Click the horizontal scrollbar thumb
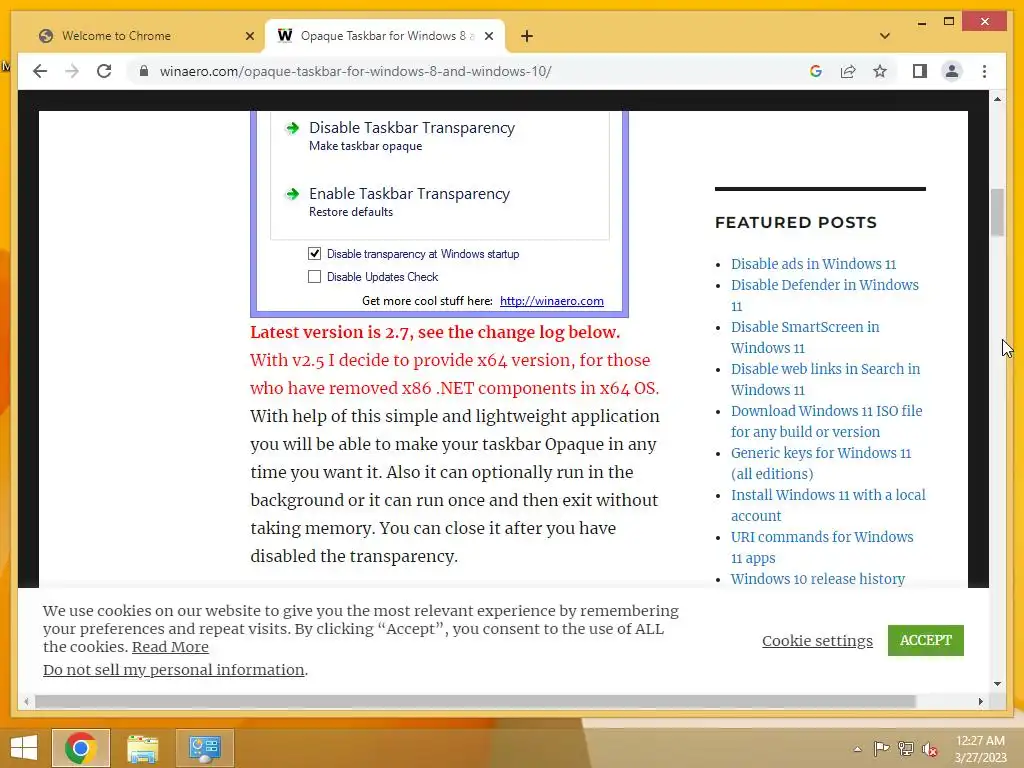This screenshot has width=1024, height=768. pos(475,701)
